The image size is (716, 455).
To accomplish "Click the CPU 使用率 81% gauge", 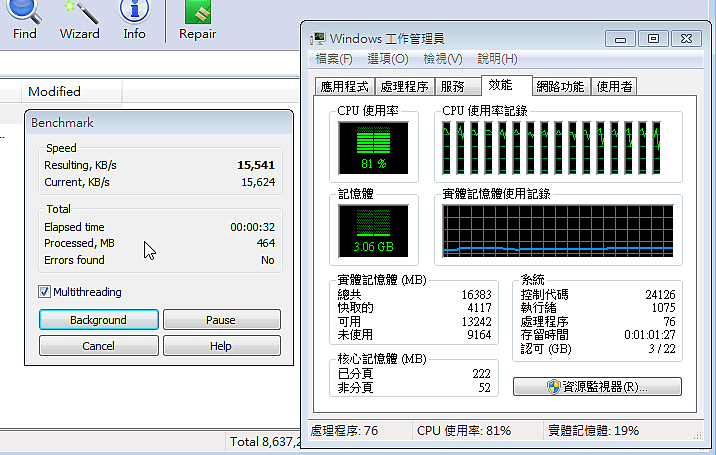I will tap(373, 148).
